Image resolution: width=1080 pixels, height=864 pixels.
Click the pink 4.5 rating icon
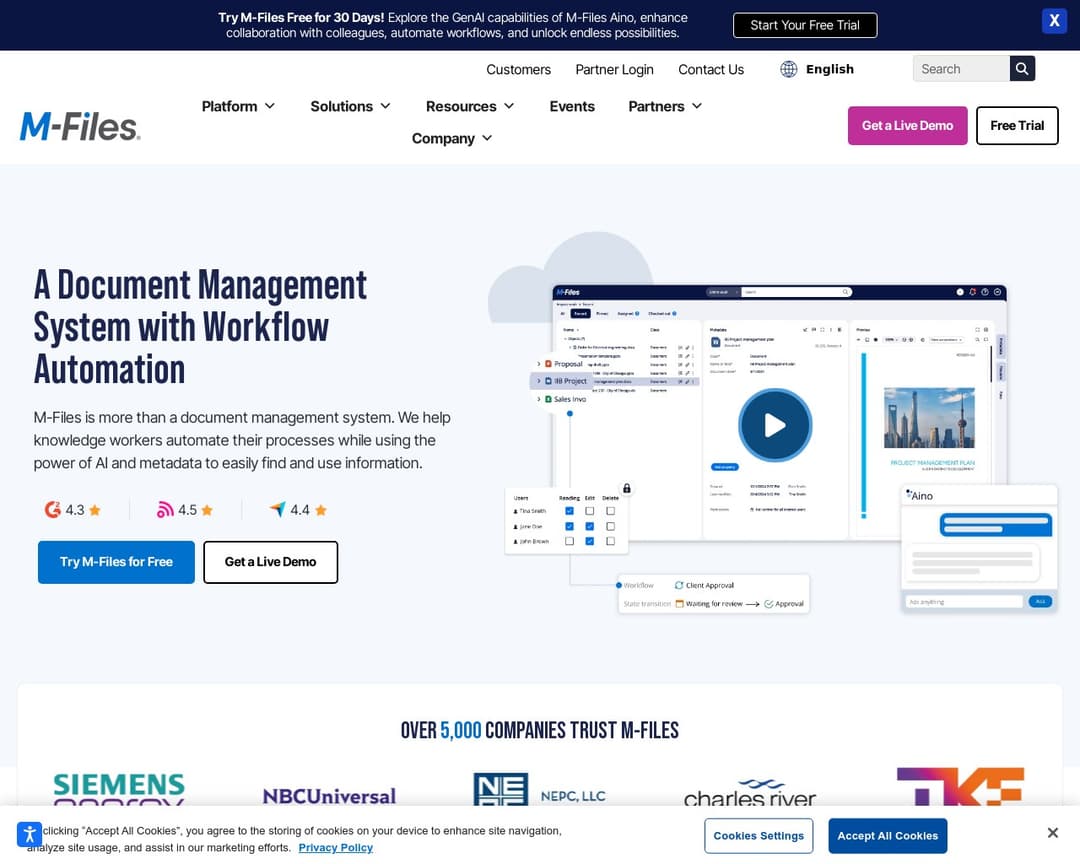[165, 510]
